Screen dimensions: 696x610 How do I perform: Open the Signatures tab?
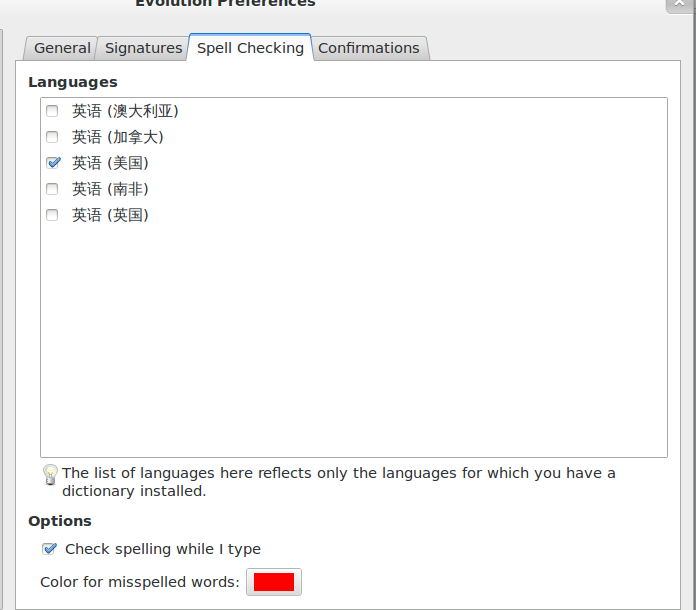pyautogui.click(x=143, y=48)
